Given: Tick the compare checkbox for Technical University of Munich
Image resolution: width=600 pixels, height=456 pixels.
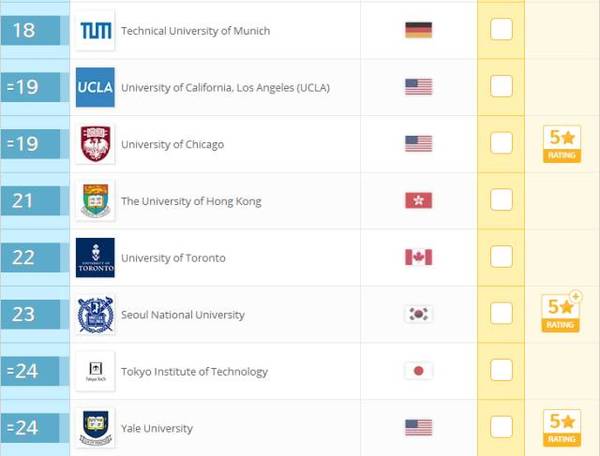Looking at the screenshot, I should coord(501,29).
